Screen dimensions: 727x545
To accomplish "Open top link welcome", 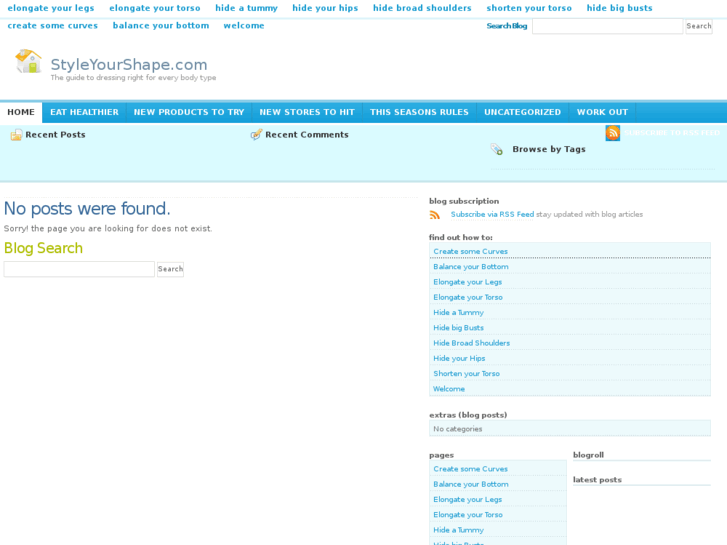I will 244,26.
